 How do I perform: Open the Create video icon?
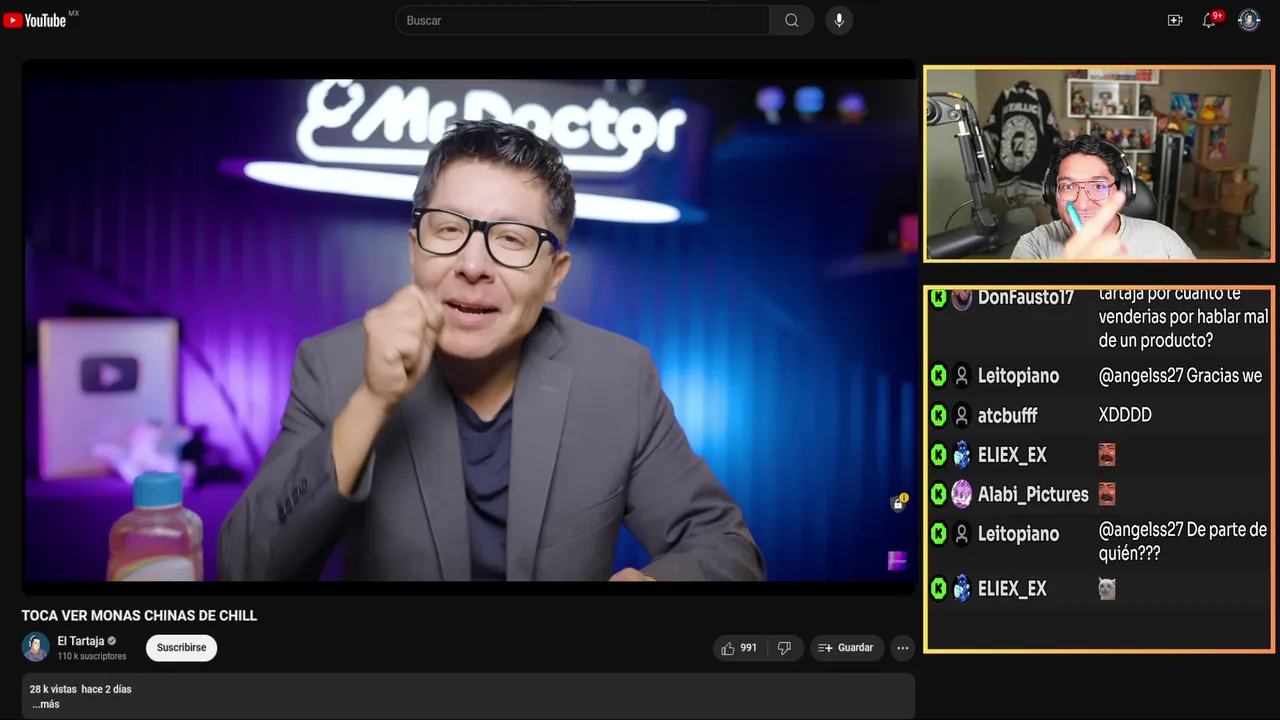1175,20
